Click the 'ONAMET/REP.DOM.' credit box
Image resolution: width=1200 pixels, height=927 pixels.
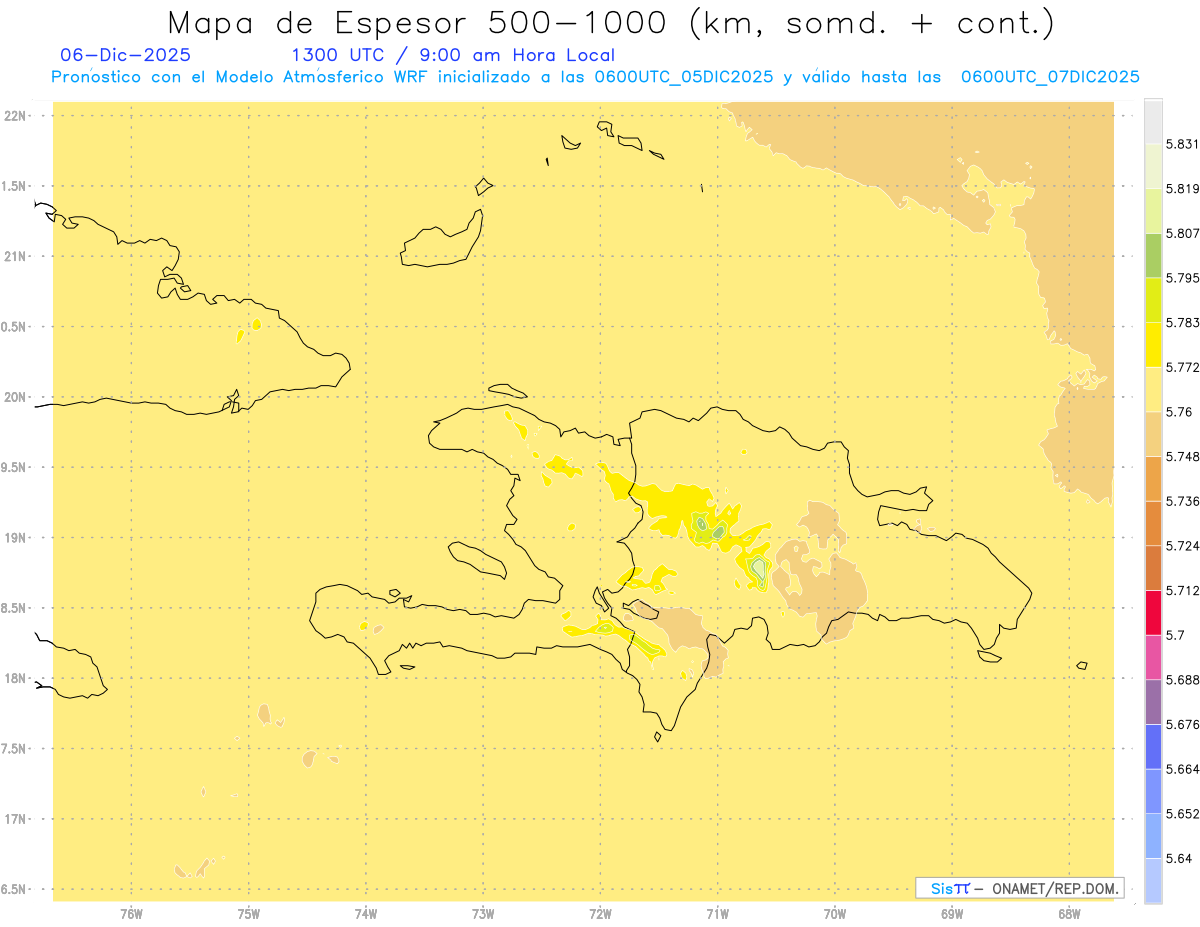tap(1020, 888)
